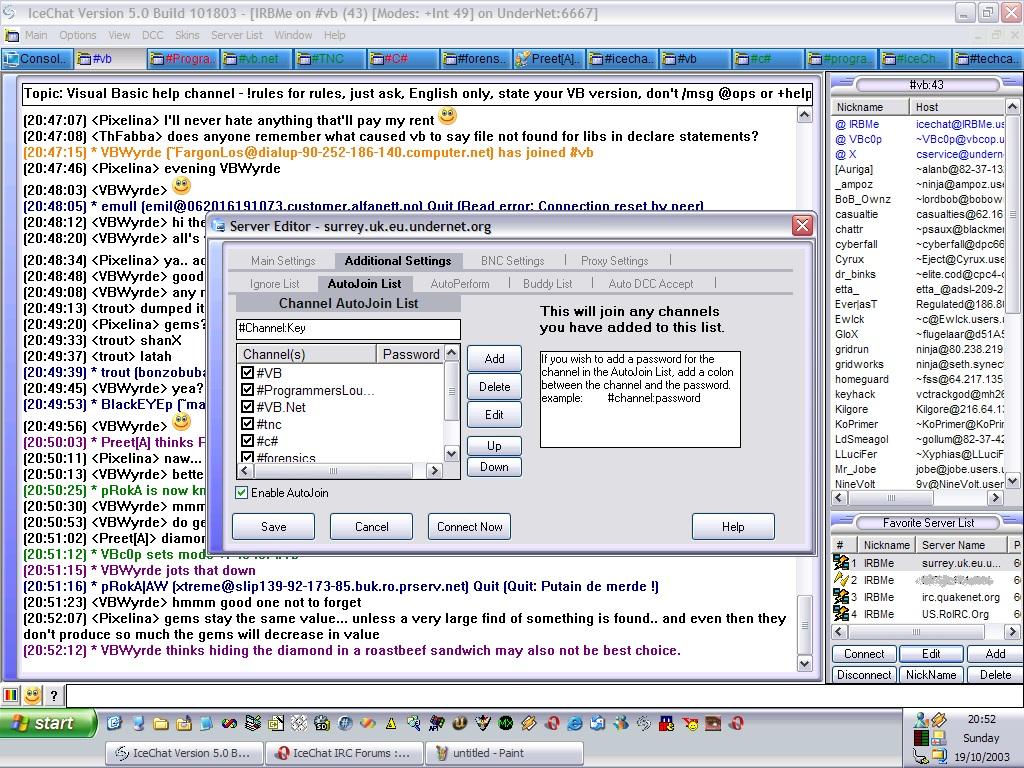The height and width of the screenshot is (768, 1024).
Task: Open the folder icon in quick launch
Action: click(161, 723)
